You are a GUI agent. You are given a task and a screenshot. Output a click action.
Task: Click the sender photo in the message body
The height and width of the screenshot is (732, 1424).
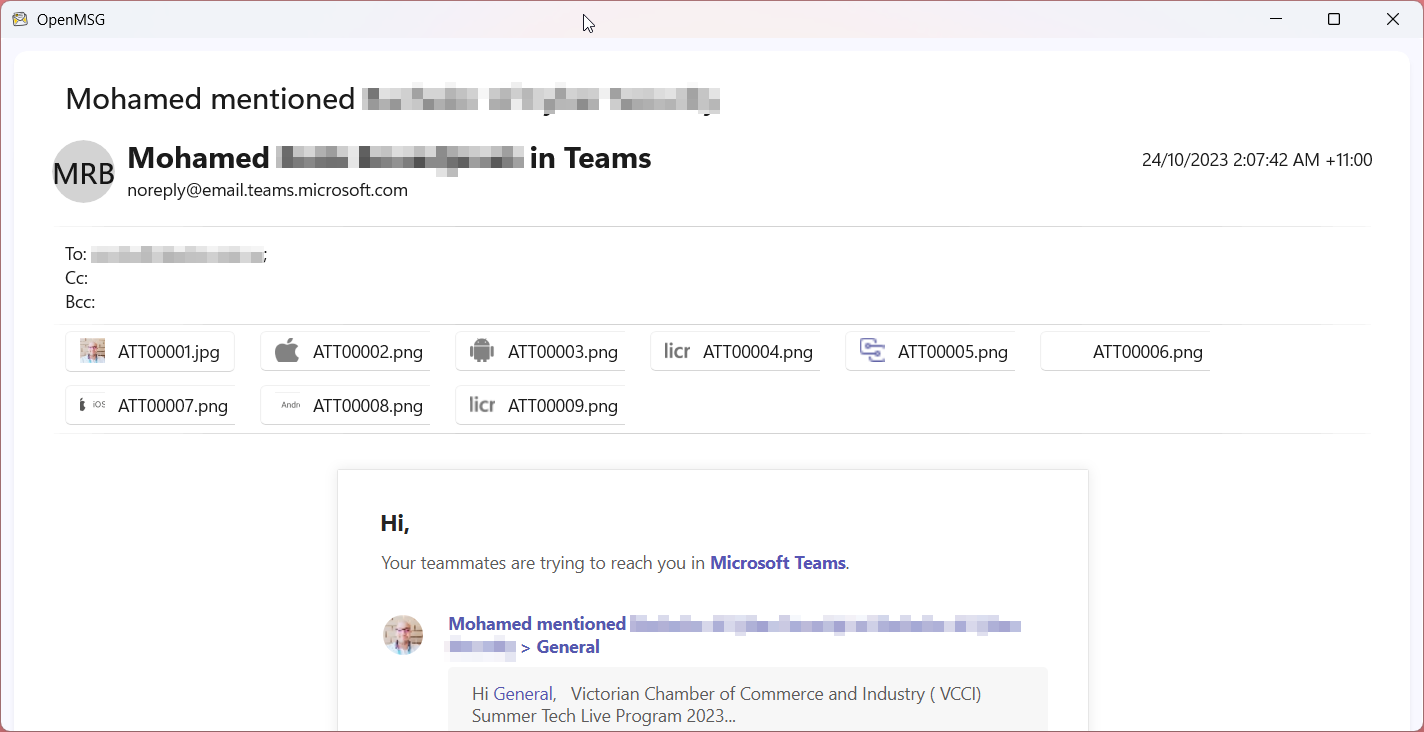(403, 635)
